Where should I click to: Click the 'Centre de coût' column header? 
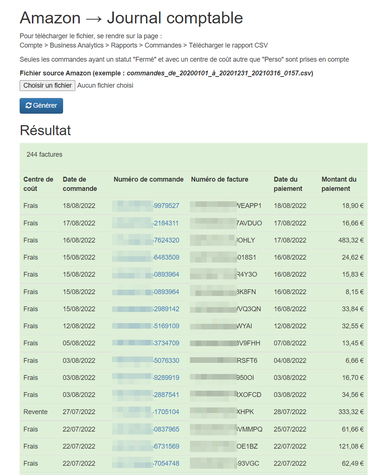(x=38, y=184)
